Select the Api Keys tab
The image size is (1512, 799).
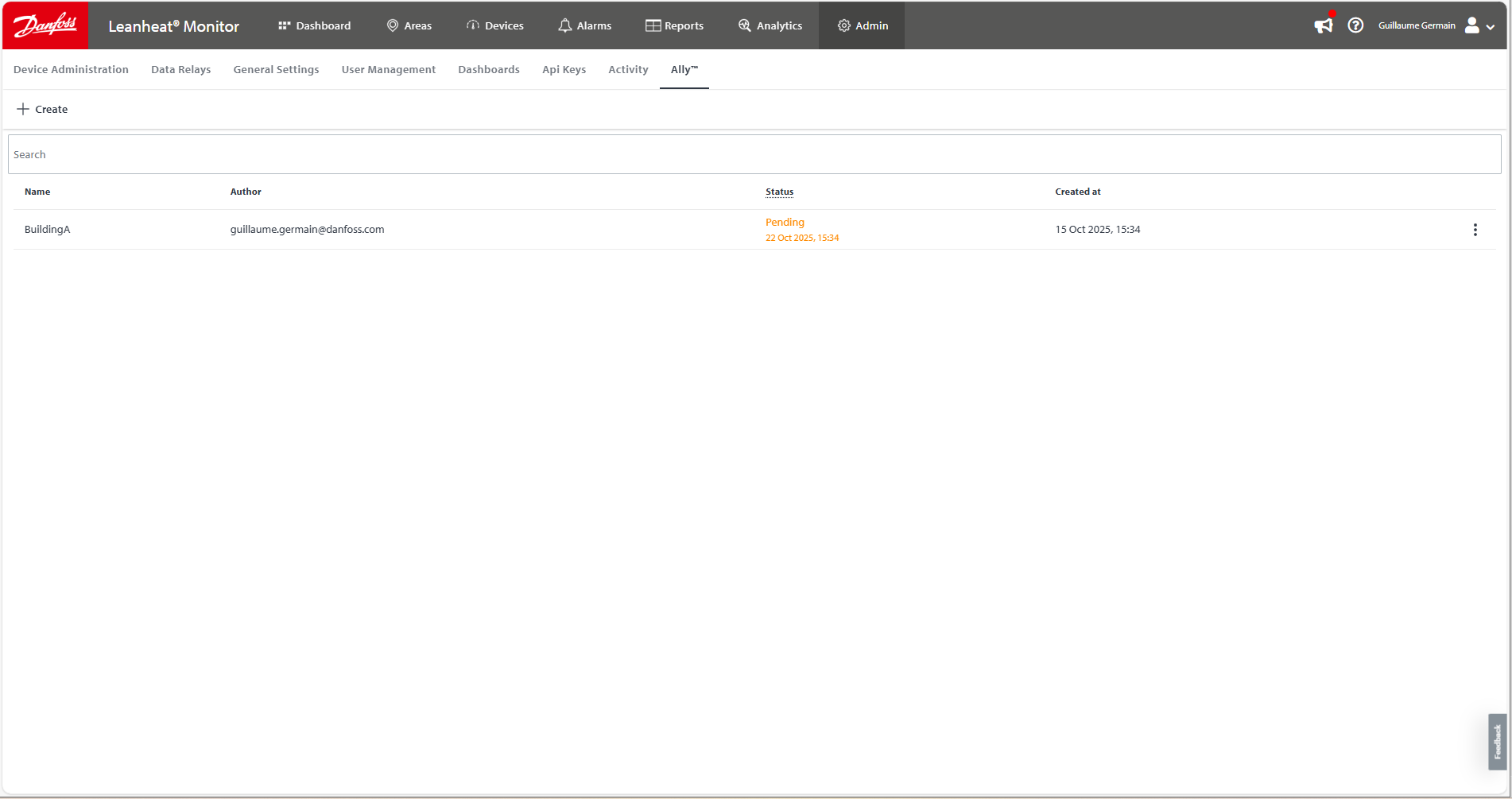point(564,70)
